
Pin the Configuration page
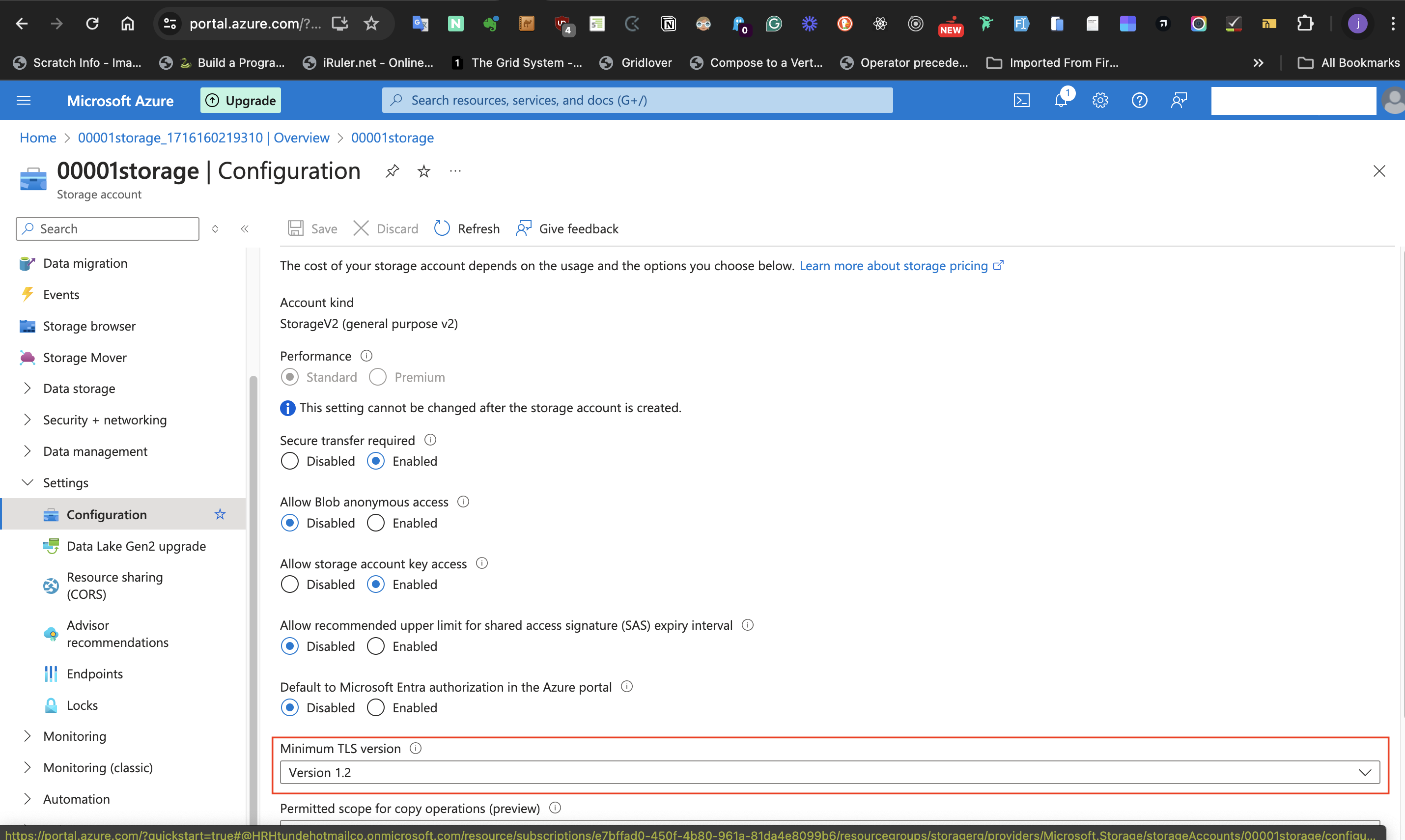392,171
